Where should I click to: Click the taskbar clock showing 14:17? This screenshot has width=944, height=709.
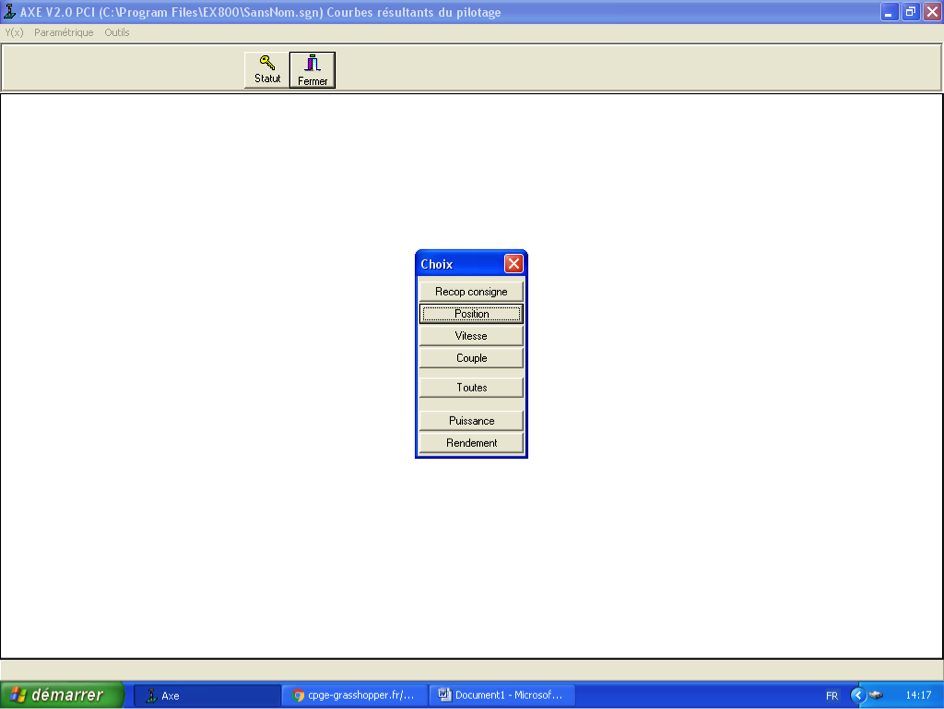[x=918, y=695]
